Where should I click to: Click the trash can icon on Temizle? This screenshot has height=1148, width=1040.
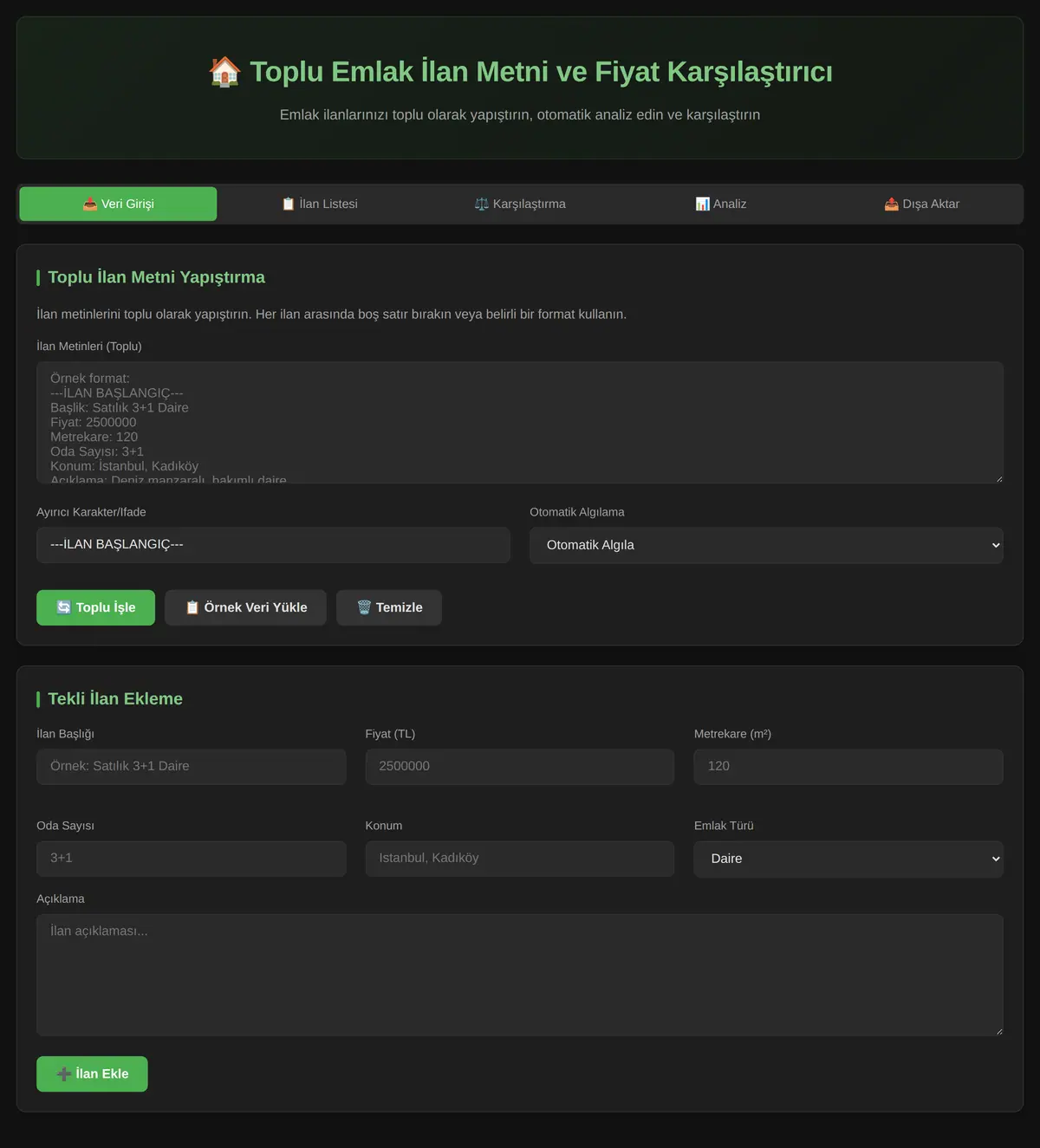pos(364,607)
